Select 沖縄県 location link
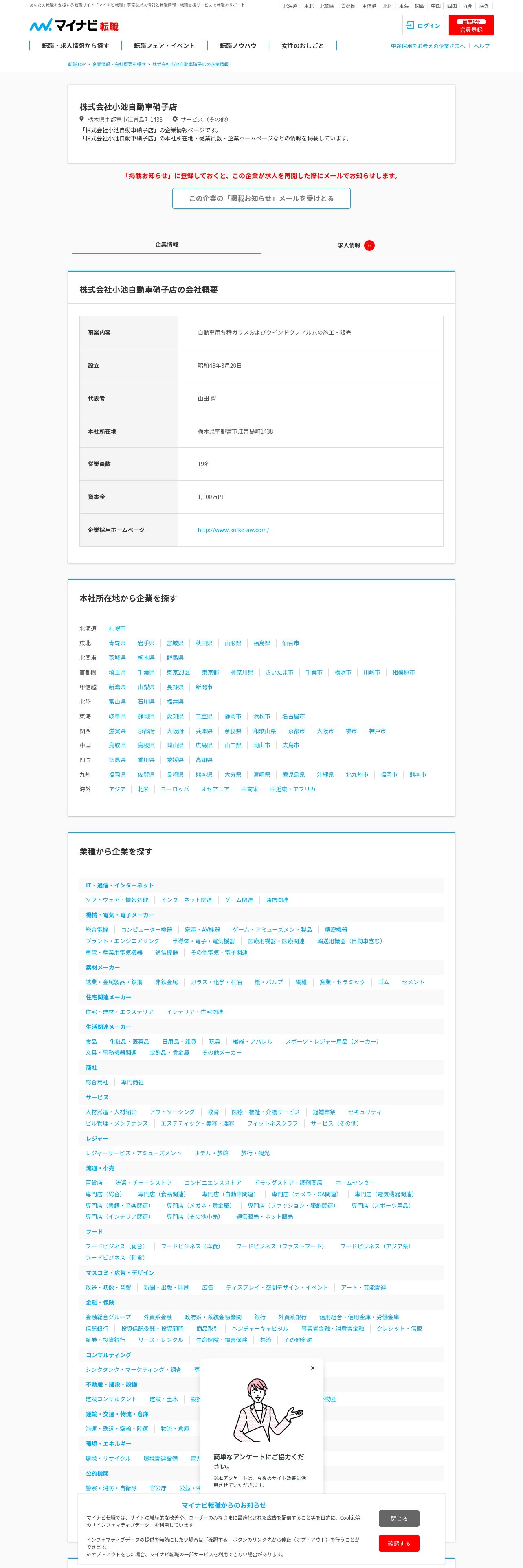523x1568 pixels. [x=325, y=775]
